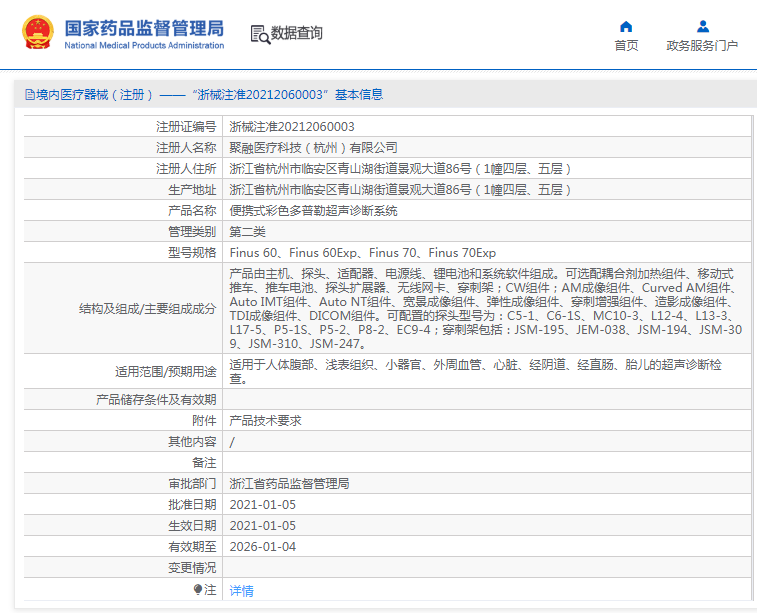
Task: Click National Medical Products Administration subtitle
Action: (x=144, y=45)
